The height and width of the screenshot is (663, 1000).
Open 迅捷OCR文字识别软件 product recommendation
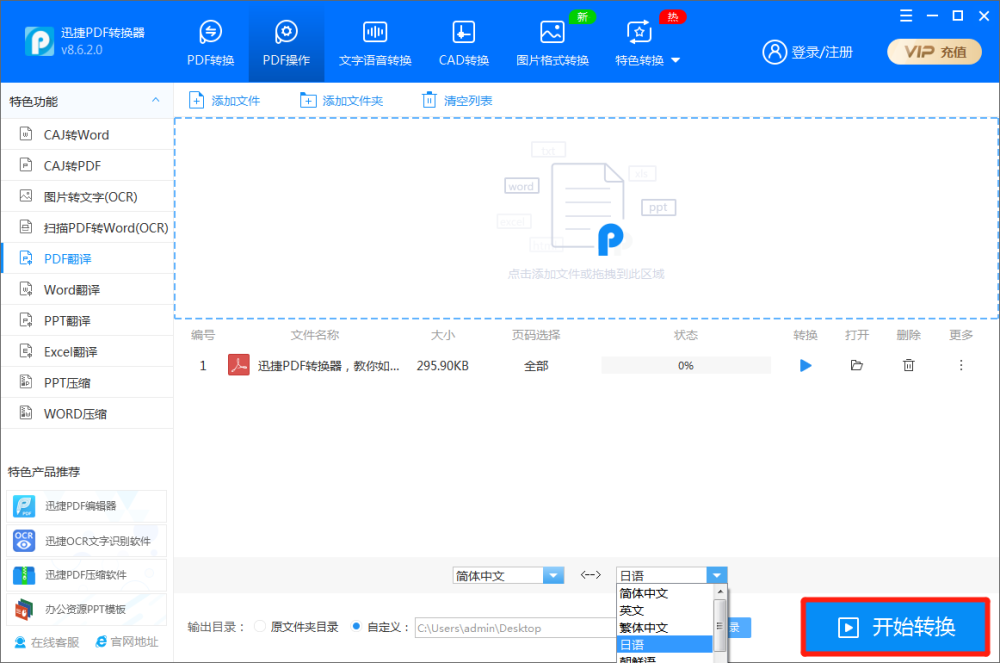pos(87,541)
